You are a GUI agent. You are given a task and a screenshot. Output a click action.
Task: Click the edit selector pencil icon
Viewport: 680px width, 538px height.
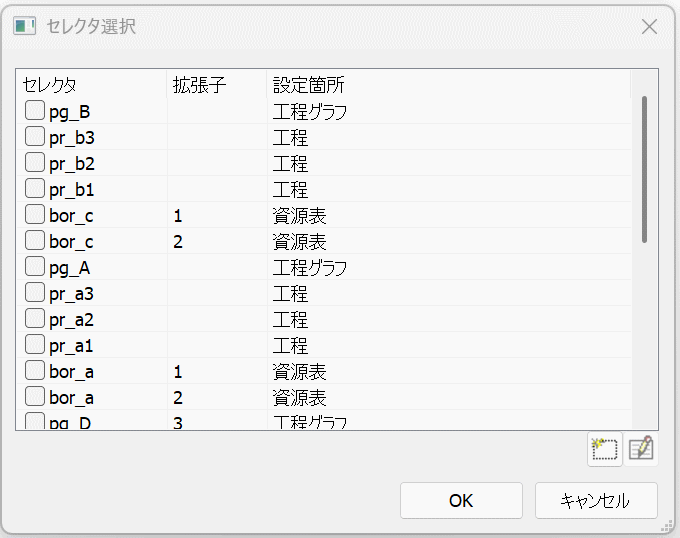tap(642, 449)
